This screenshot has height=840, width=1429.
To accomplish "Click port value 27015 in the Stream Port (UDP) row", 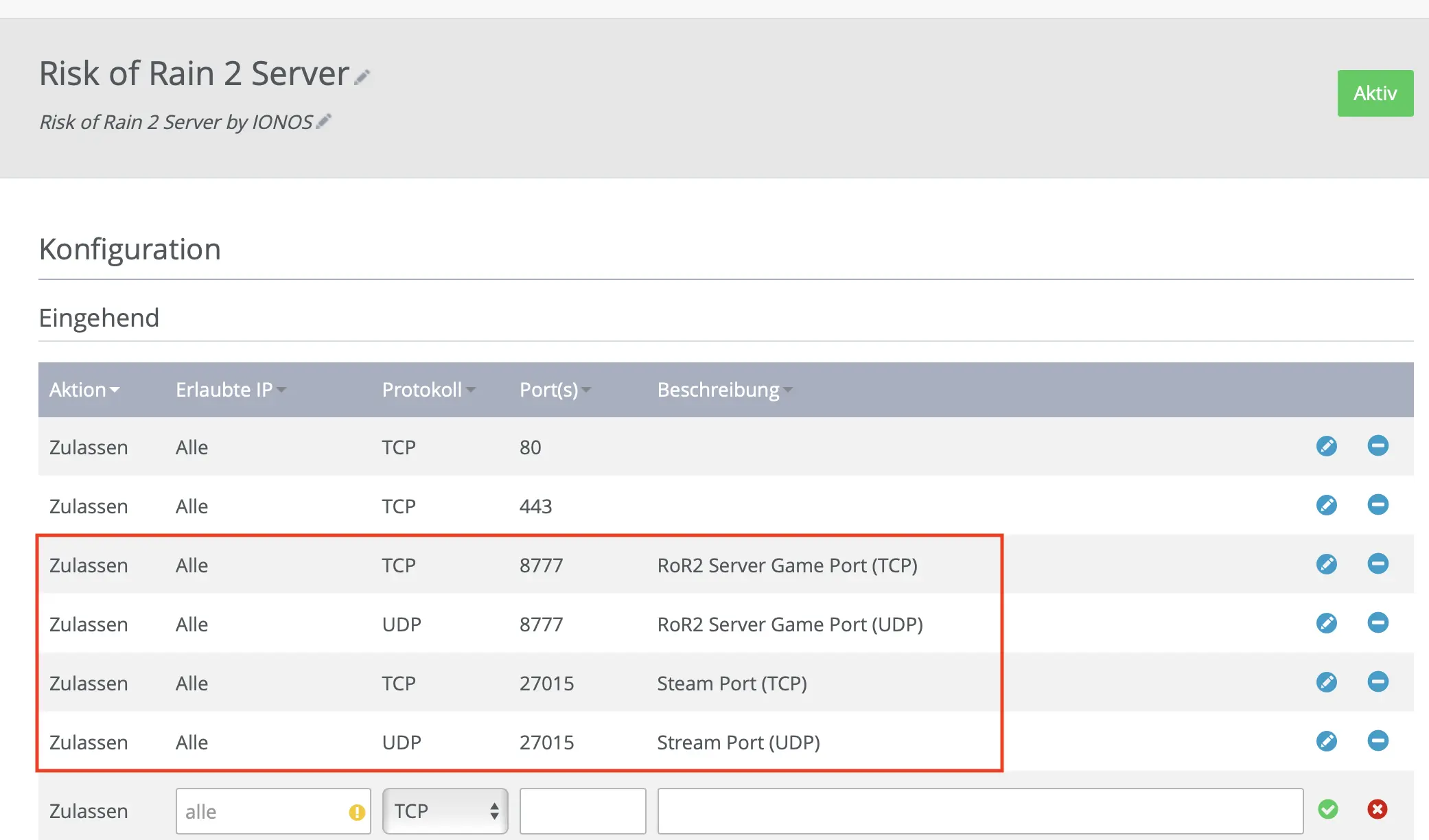I will [546, 743].
